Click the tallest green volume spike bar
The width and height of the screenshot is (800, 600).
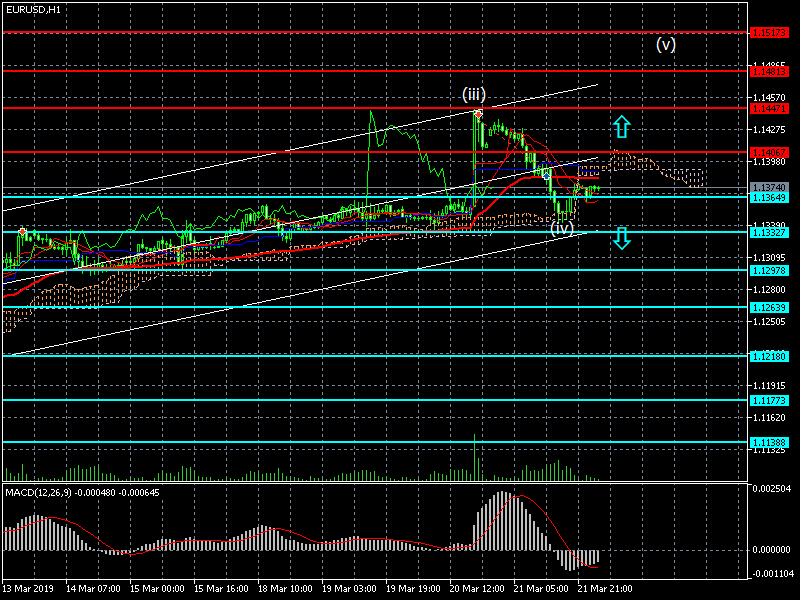tap(475, 457)
